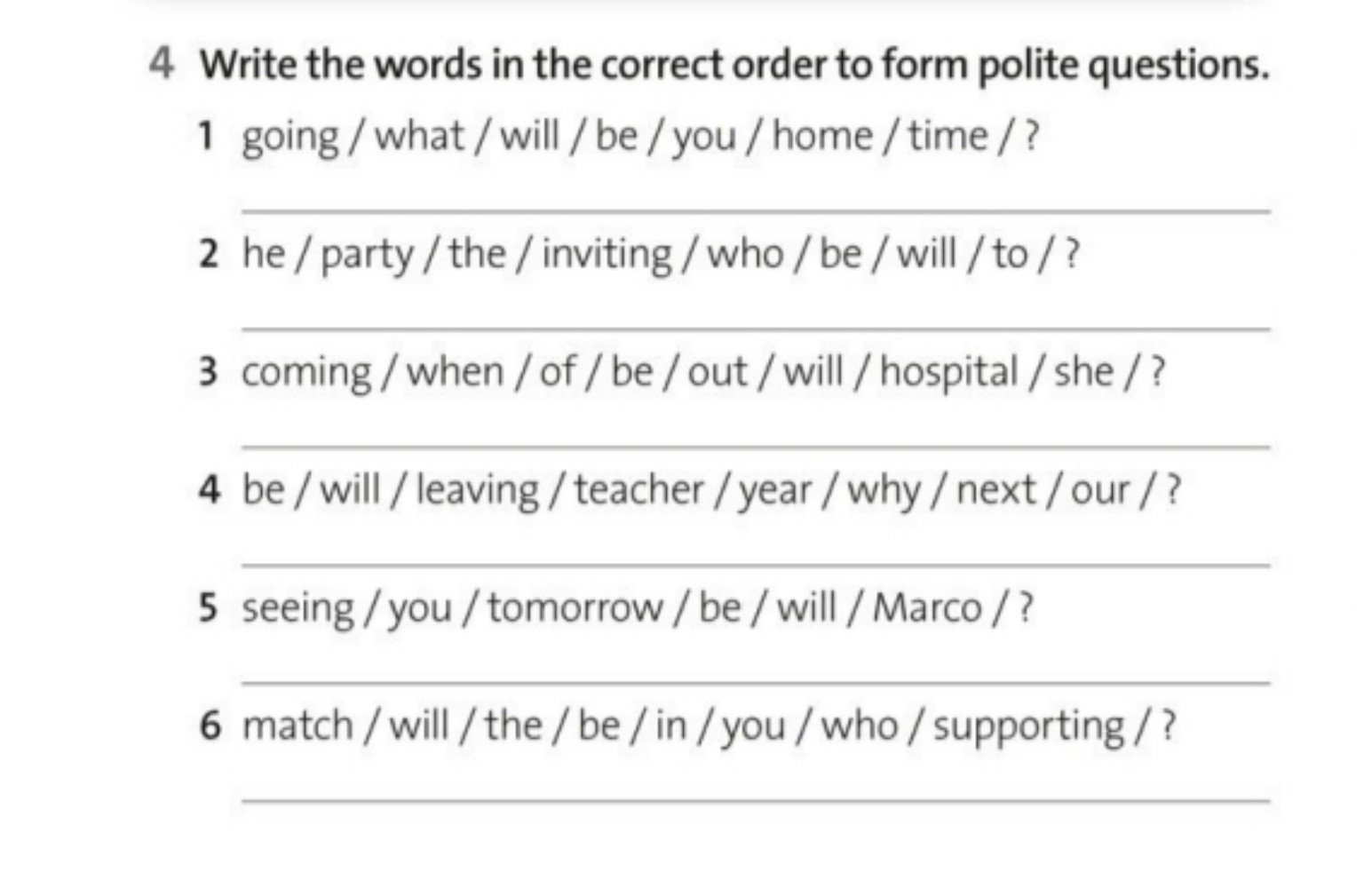Click the word 'party' in question 2

(x=367, y=256)
